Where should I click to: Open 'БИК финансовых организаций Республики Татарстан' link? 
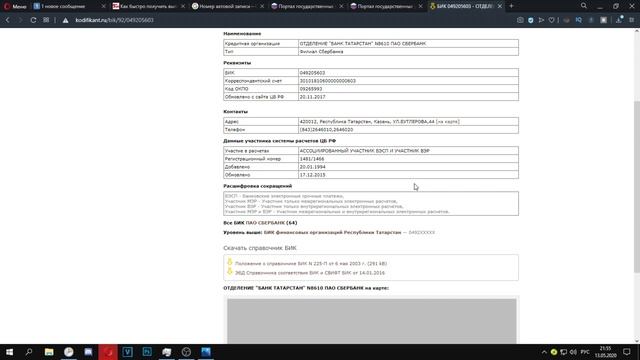[x=333, y=233]
